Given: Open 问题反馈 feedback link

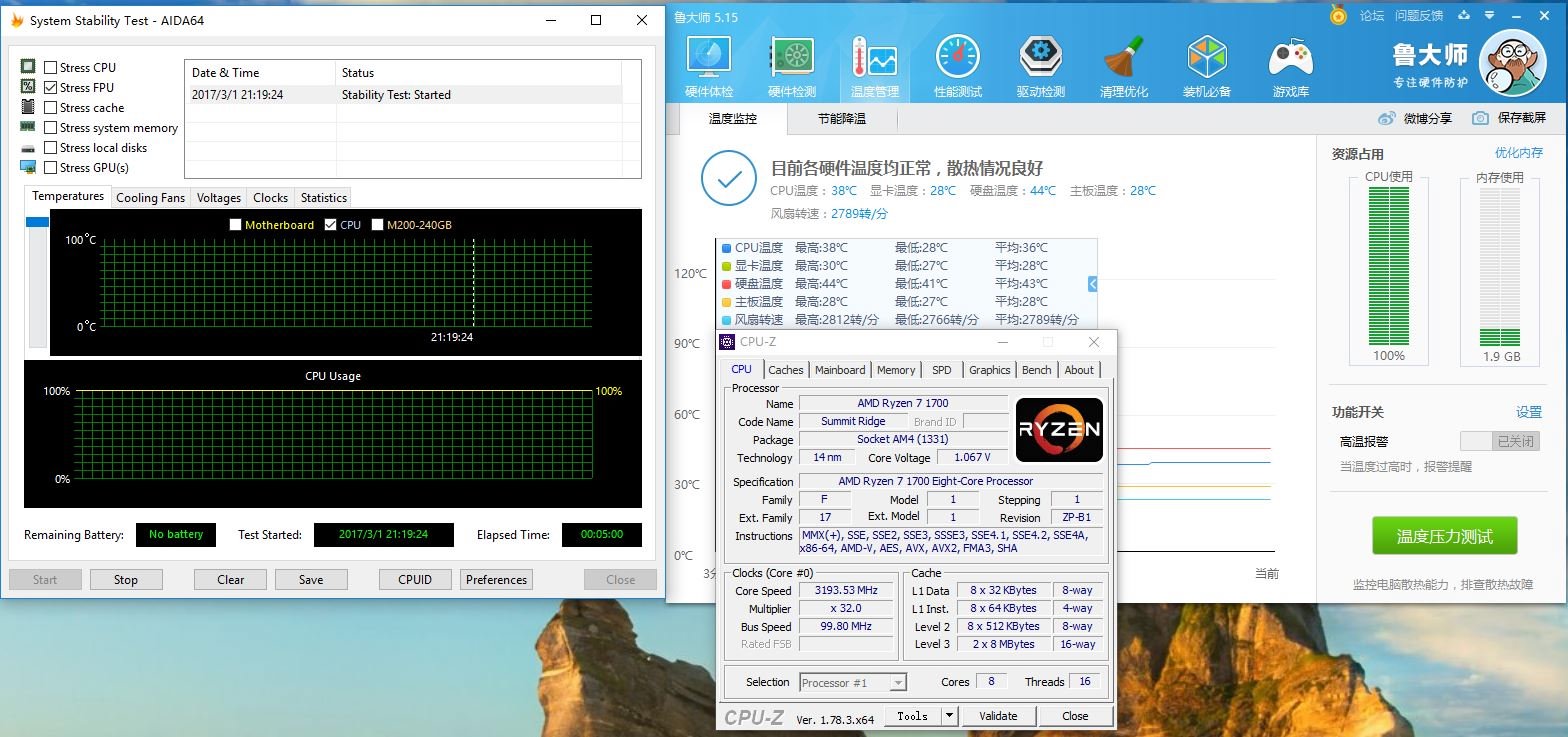Looking at the screenshot, I should (1419, 15).
